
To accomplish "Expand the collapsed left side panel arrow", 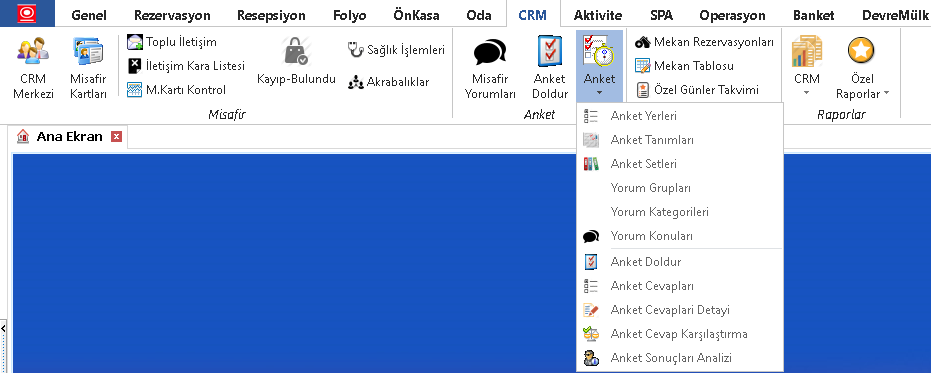I will click(x=3, y=328).
